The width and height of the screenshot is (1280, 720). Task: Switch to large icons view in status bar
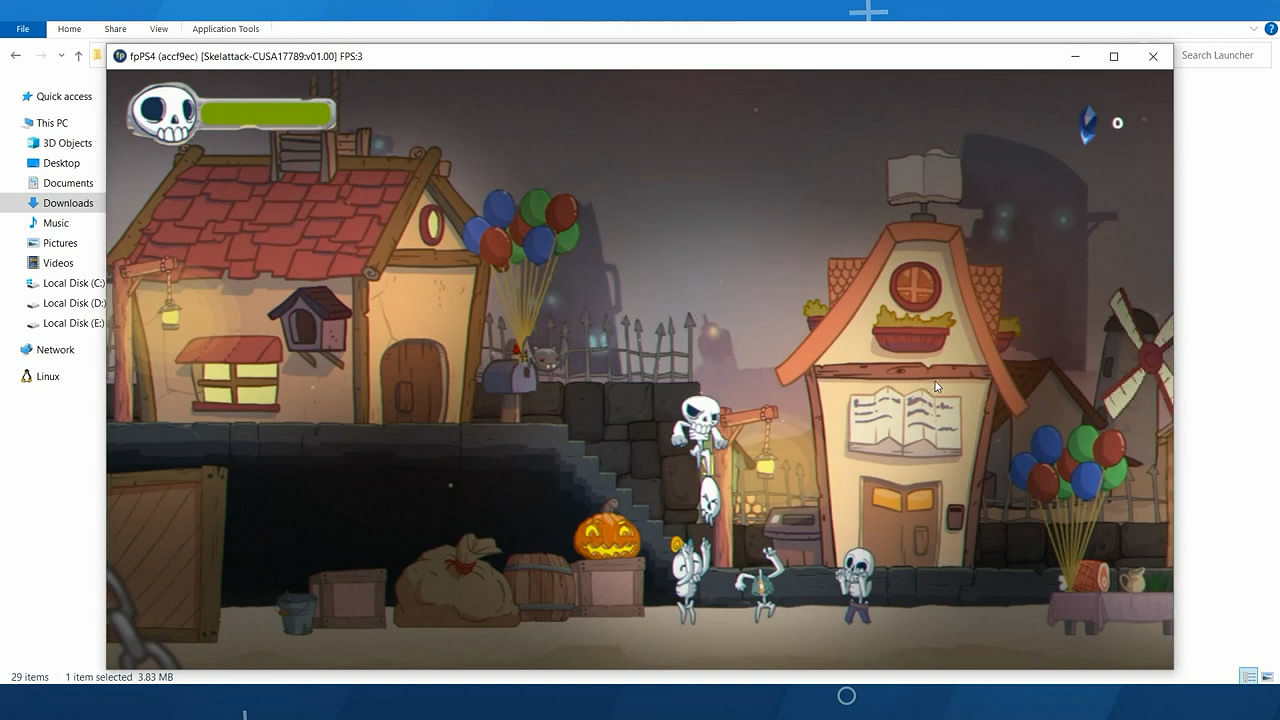pyautogui.click(x=1267, y=677)
